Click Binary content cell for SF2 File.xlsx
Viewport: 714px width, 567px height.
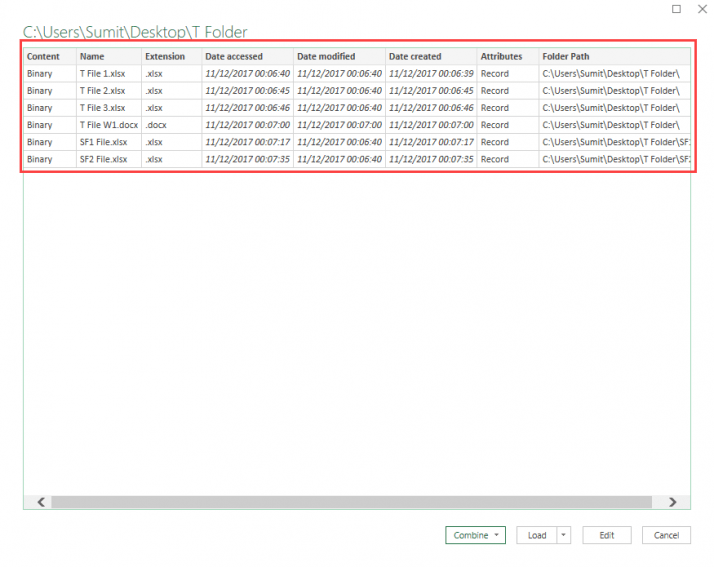(50, 159)
